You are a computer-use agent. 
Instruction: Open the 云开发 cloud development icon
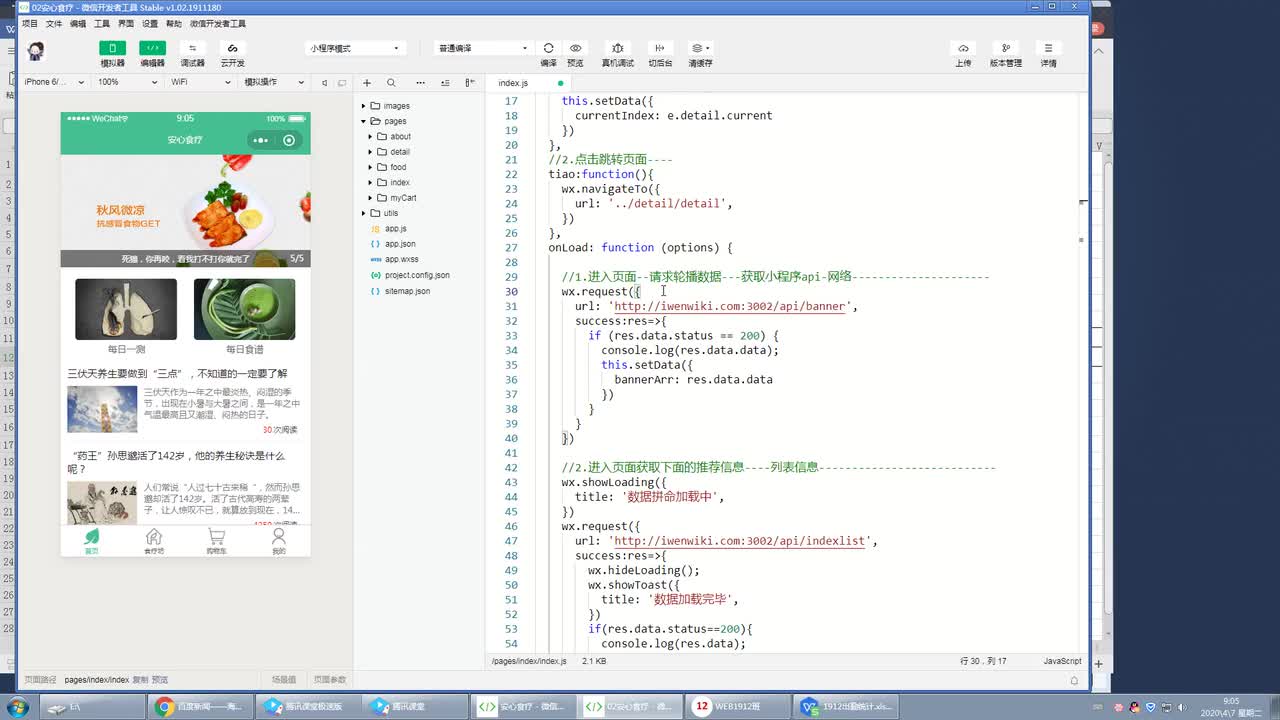point(232,48)
